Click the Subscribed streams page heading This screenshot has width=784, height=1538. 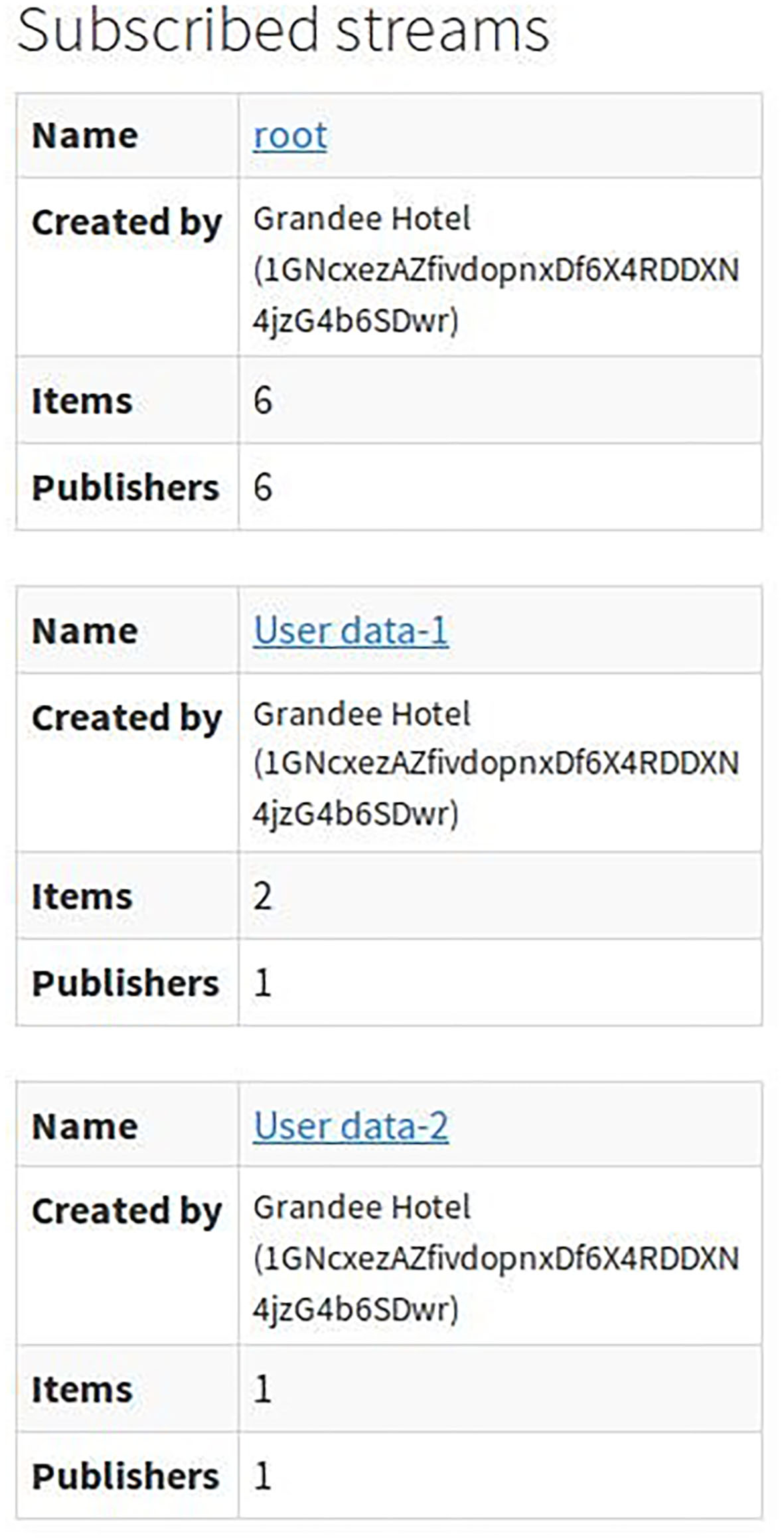coord(283,31)
